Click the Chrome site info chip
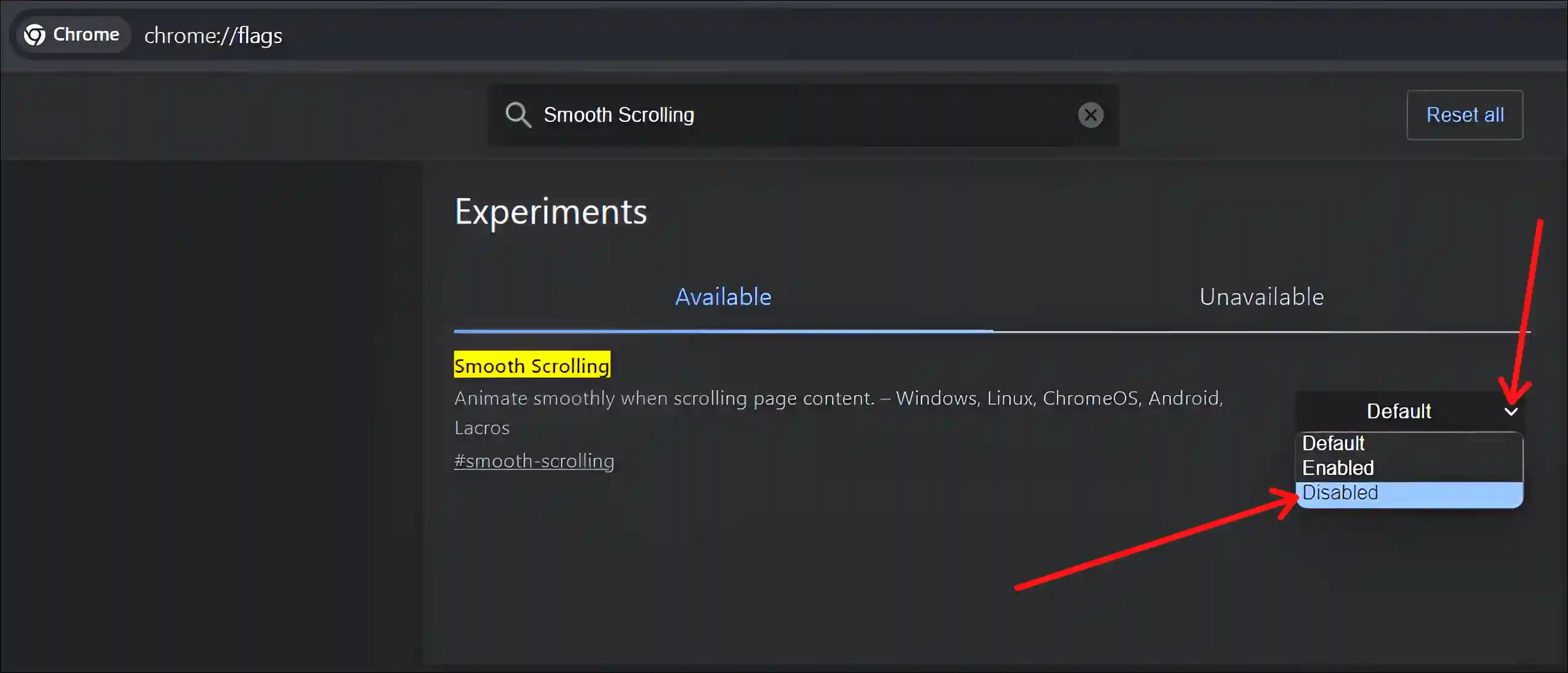1568x673 pixels. click(72, 34)
